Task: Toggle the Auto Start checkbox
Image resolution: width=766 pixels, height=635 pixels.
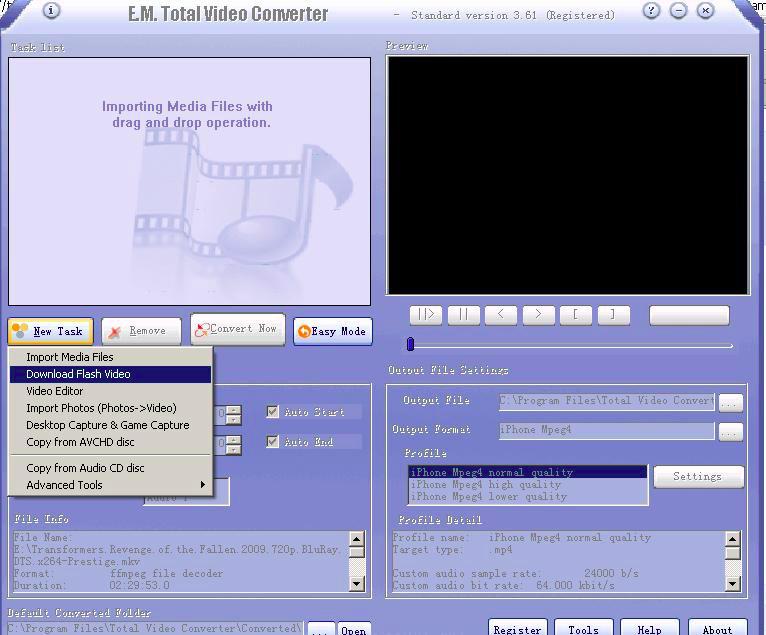Action: tap(272, 412)
